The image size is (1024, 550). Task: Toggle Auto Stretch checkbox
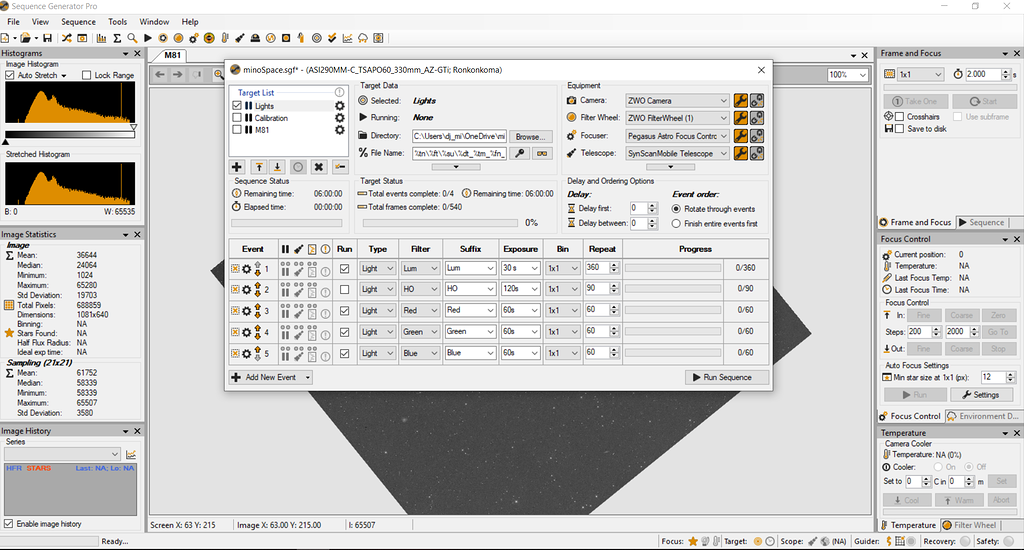pyautogui.click(x=9, y=75)
